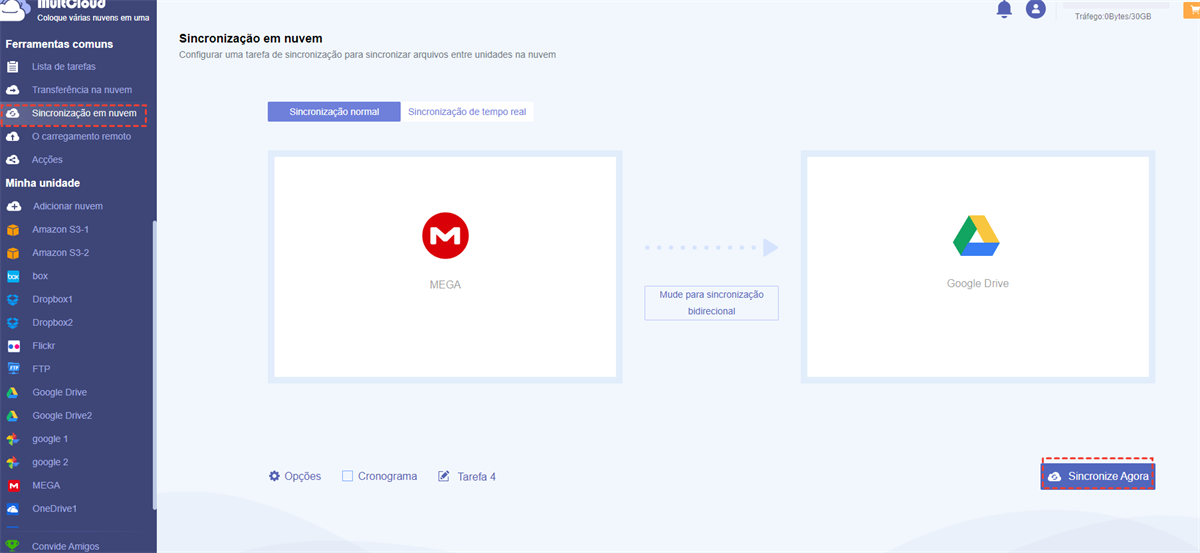
Task: Switch to Sincronização de tempo real tab
Action: 467,112
